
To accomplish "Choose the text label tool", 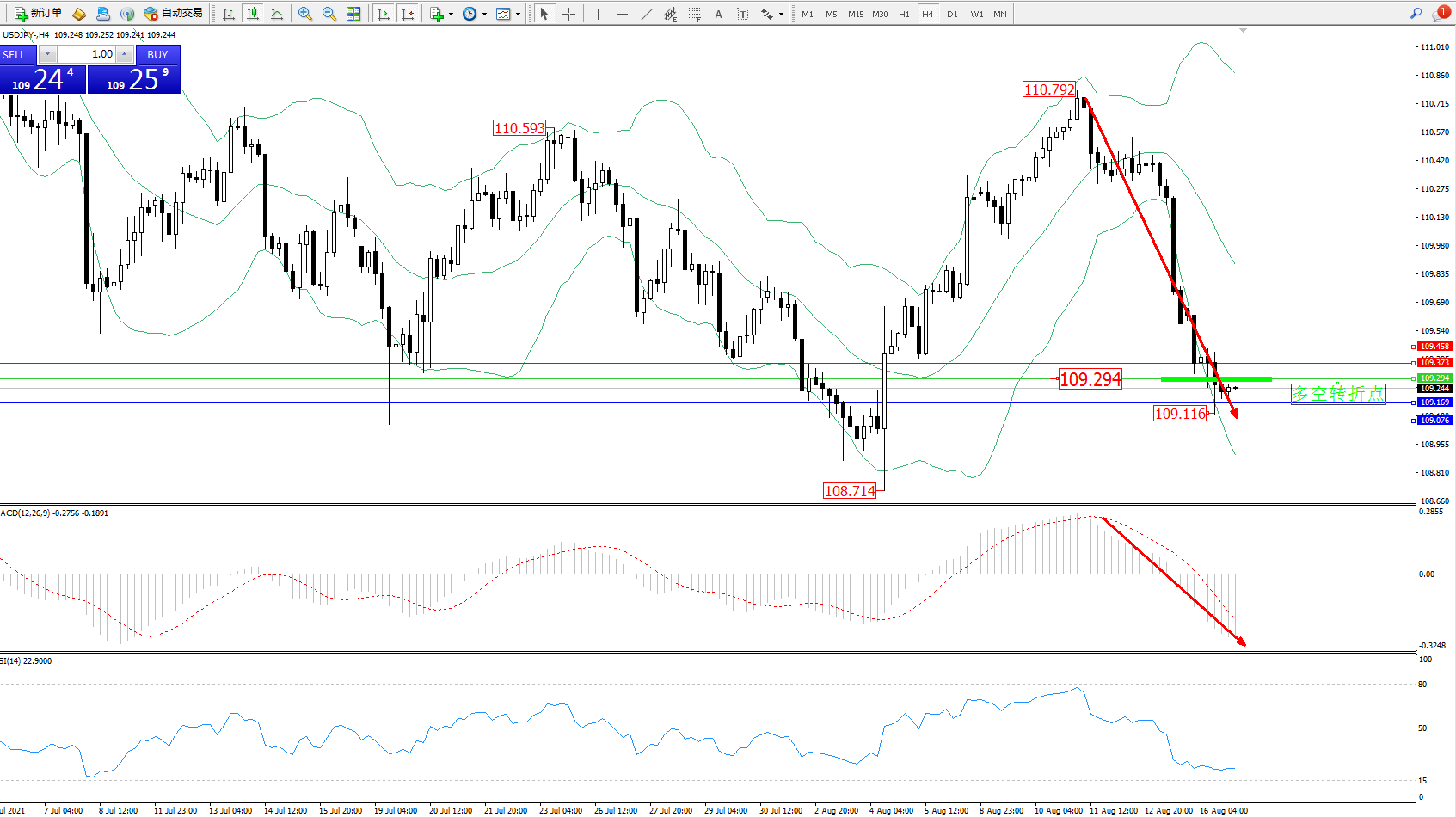I will [x=719, y=14].
